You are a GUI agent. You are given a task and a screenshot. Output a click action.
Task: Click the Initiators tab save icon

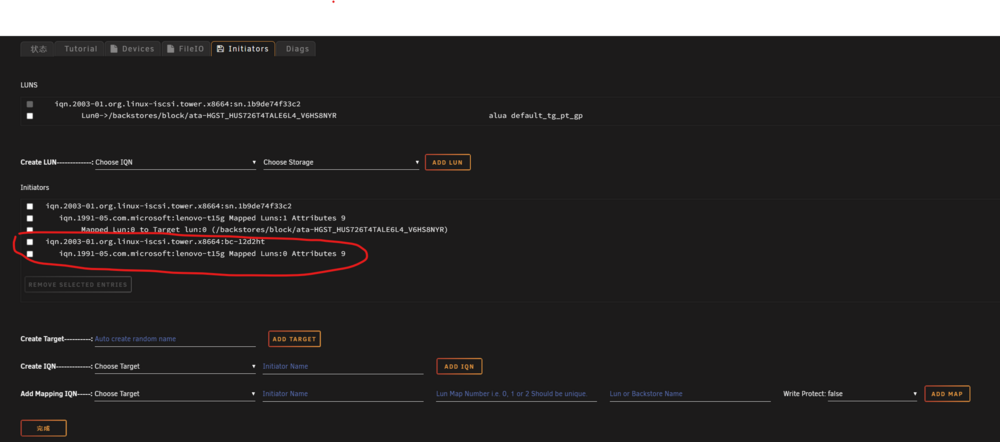tap(221, 49)
